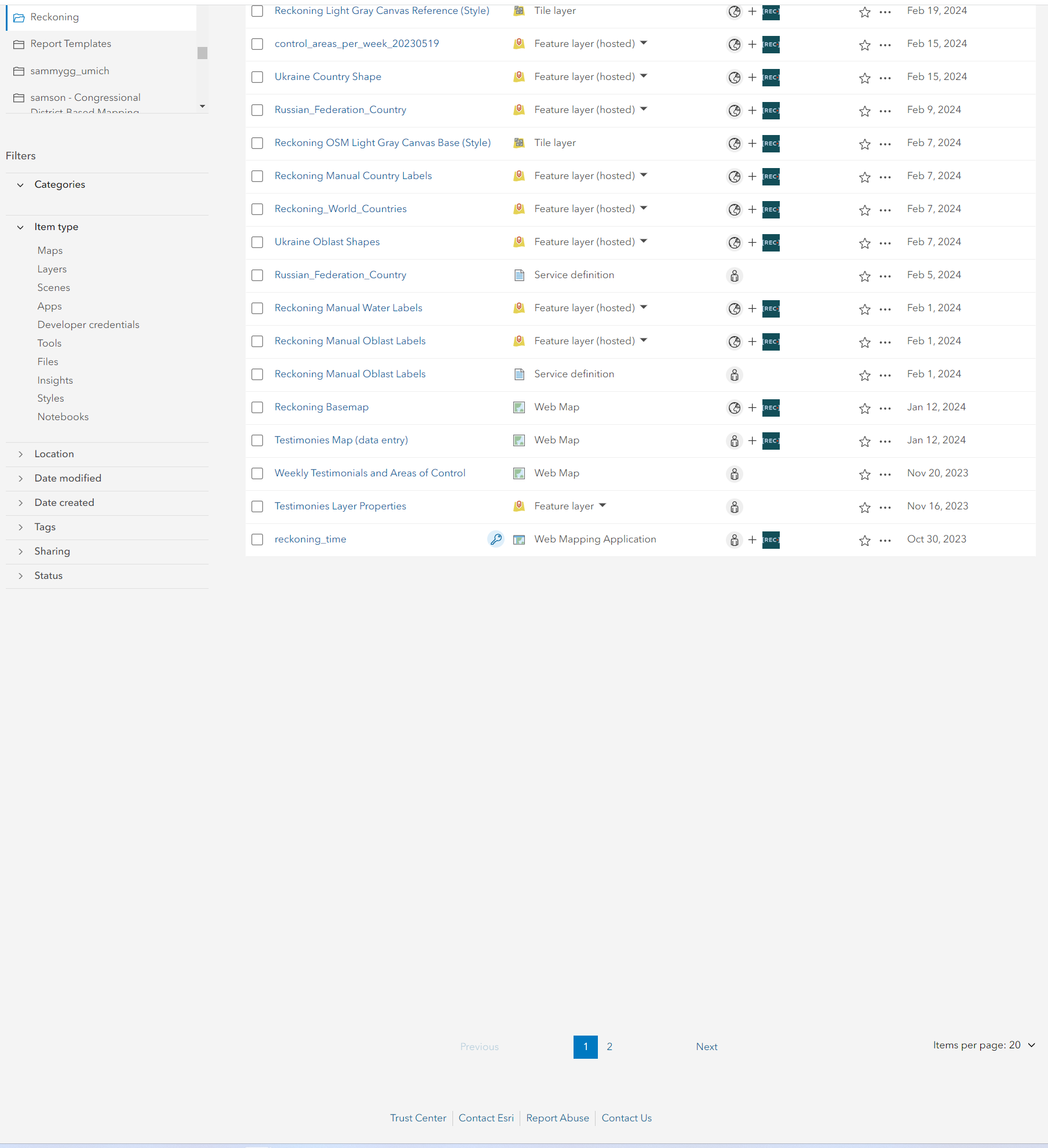The image size is (1048, 1148).
Task: Click the Tile layer icon for Reckoning OSM Light Gray Canvas
Action: click(x=518, y=143)
